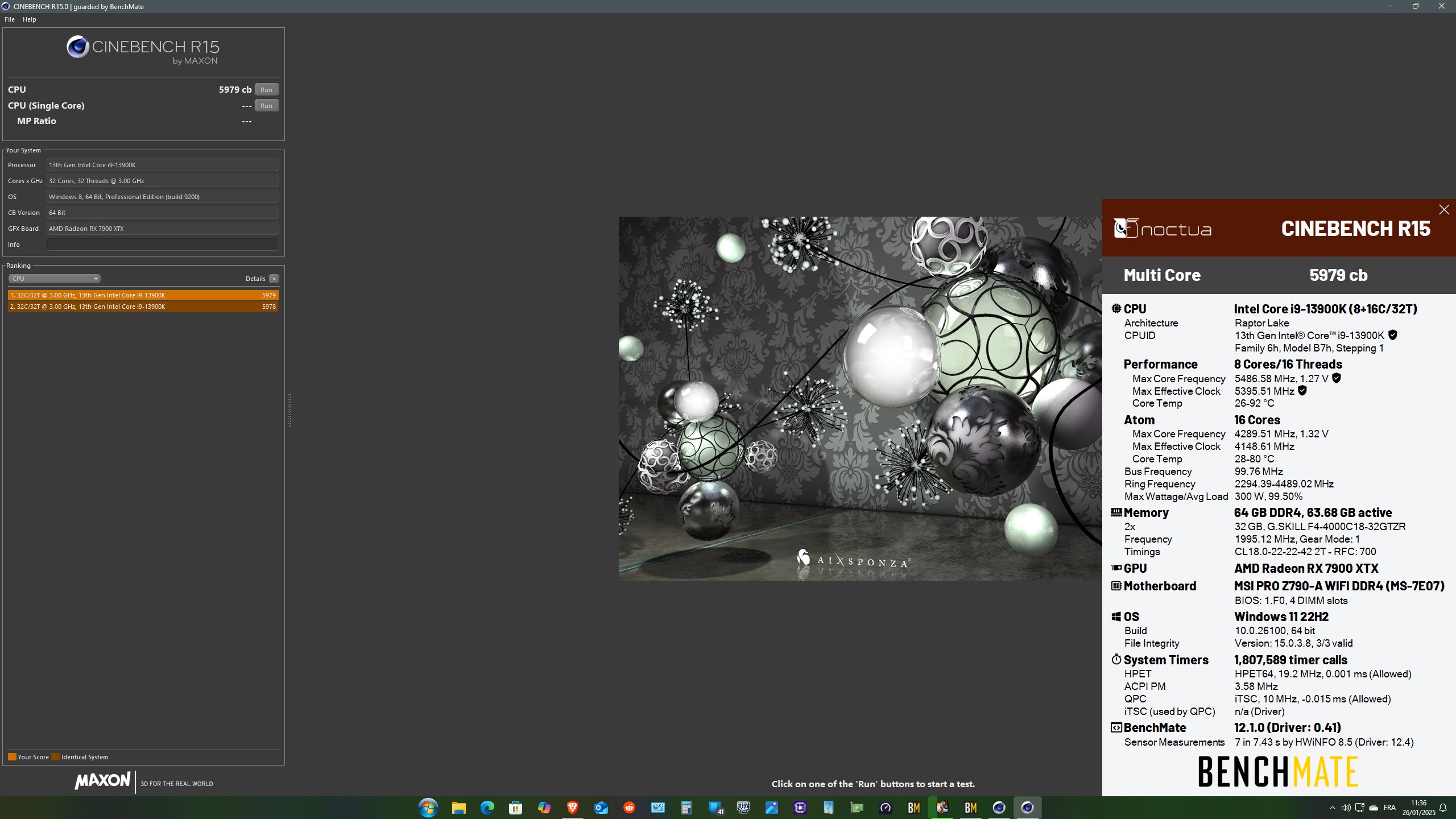Click the BenchMate version row icon
The image size is (1456, 819).
(x=1116, y=727)
